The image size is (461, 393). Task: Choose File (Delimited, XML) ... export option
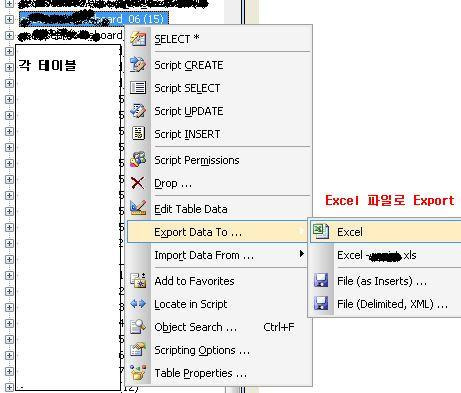pos(385,304)
